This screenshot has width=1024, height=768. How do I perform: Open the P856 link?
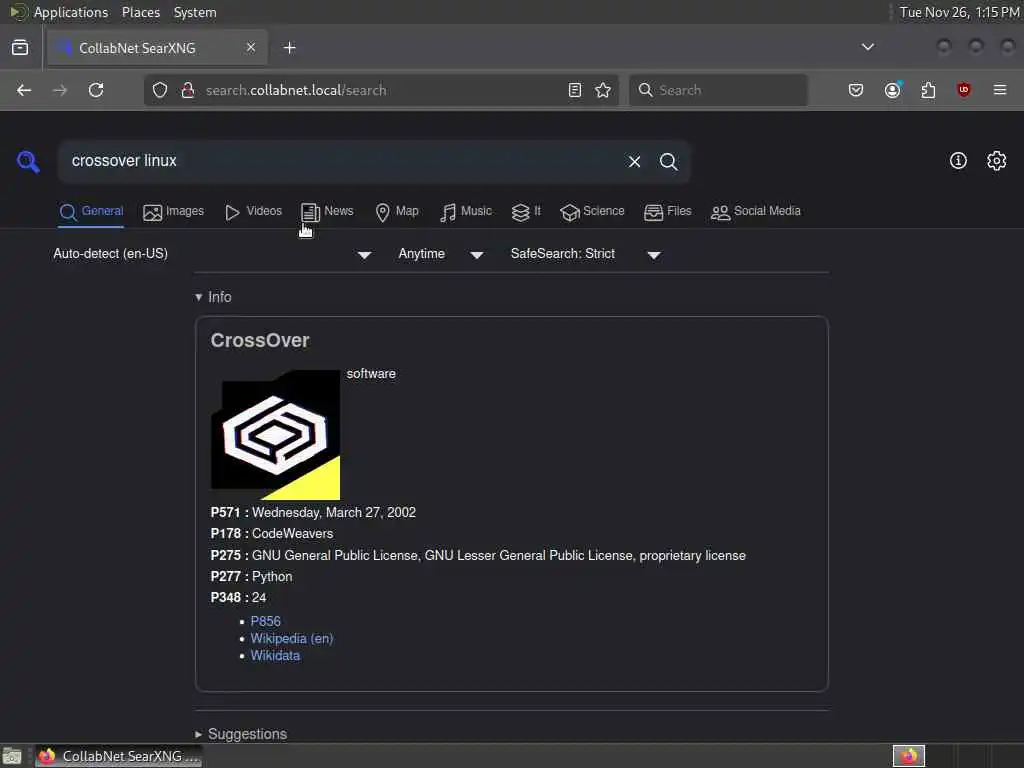coord(265,621)
